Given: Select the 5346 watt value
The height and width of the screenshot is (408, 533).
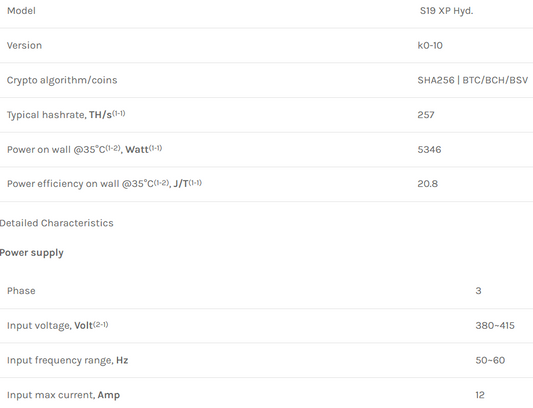Looking at the screenshot, I should coord(429,150).
